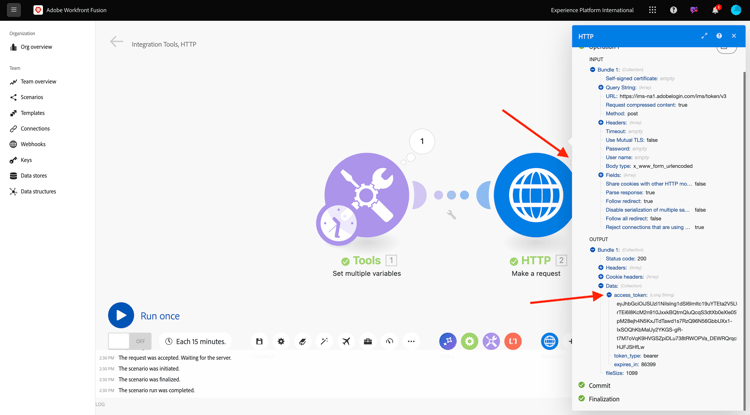Click the URL value ims-na1.adobelogin.com
The image size is (750, 415).
673,96
